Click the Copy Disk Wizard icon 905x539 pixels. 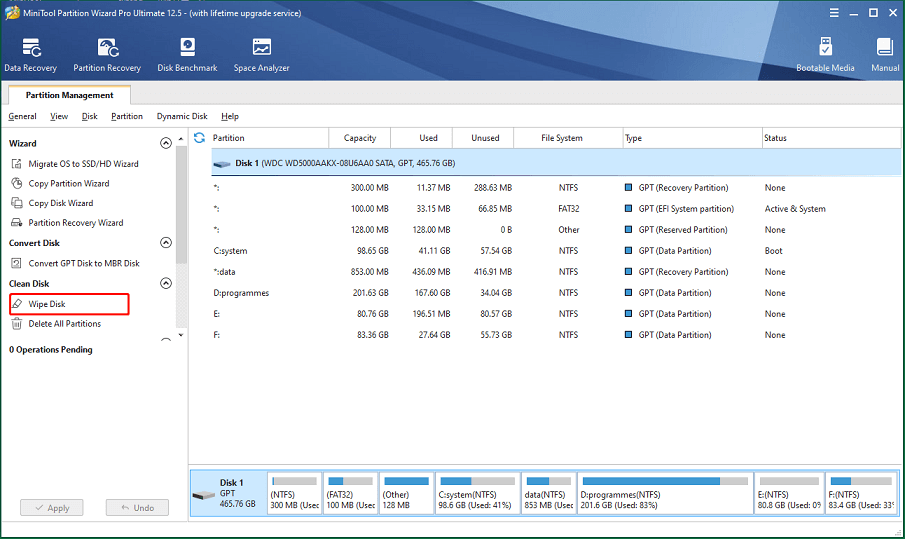point(17,203)
